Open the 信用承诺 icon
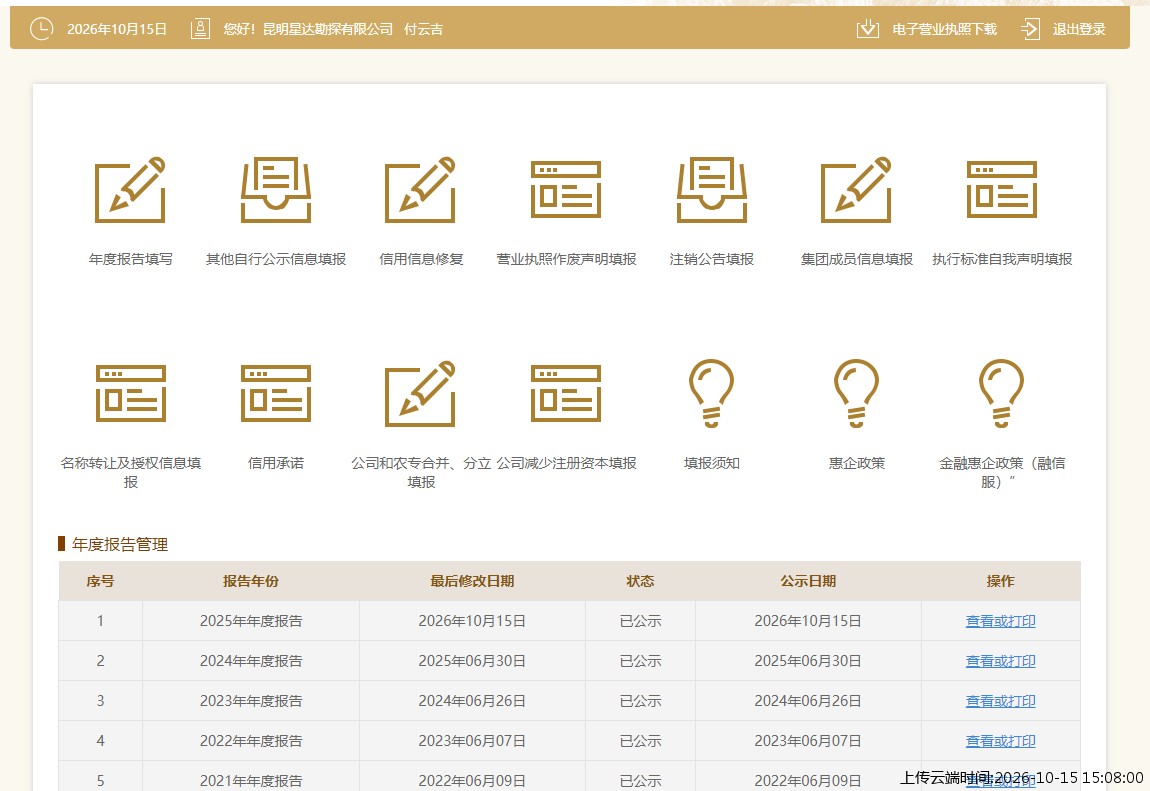This screenshot has height=791, width=1150. click(x=276, y=394)
